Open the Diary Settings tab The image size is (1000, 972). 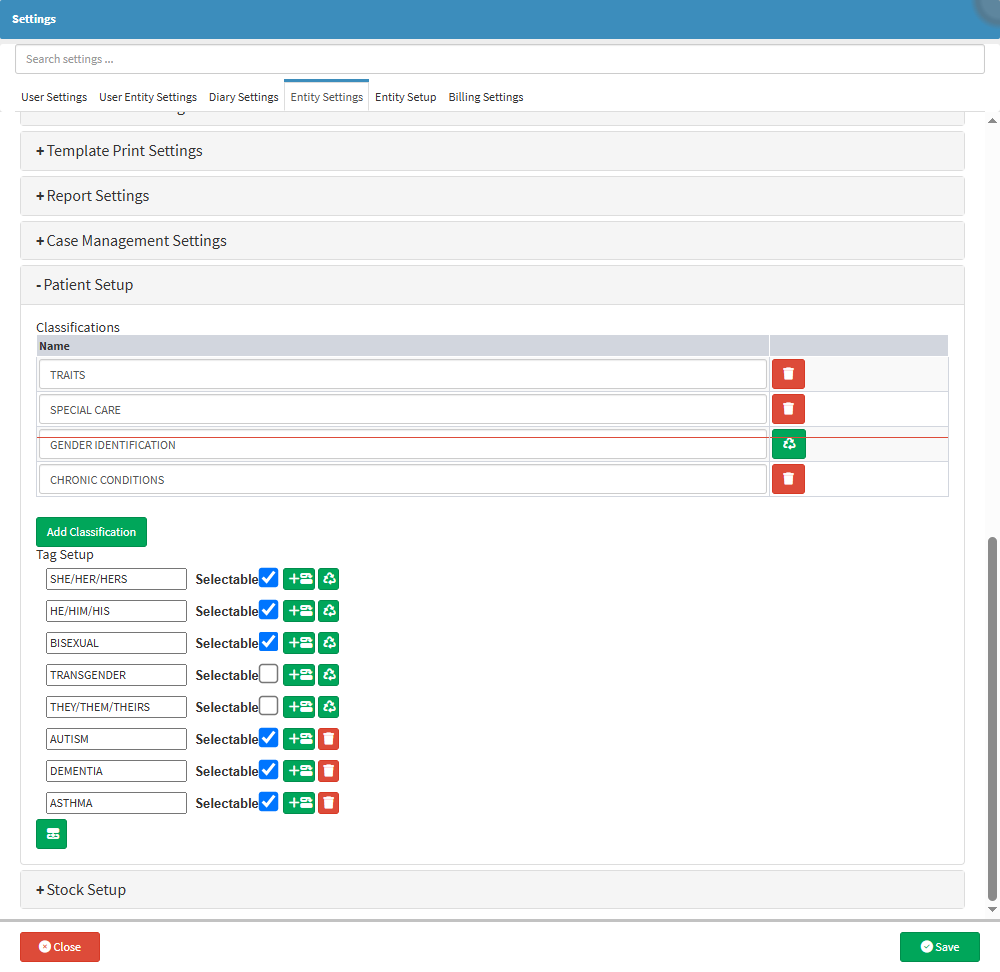click(x=243, y=97)
